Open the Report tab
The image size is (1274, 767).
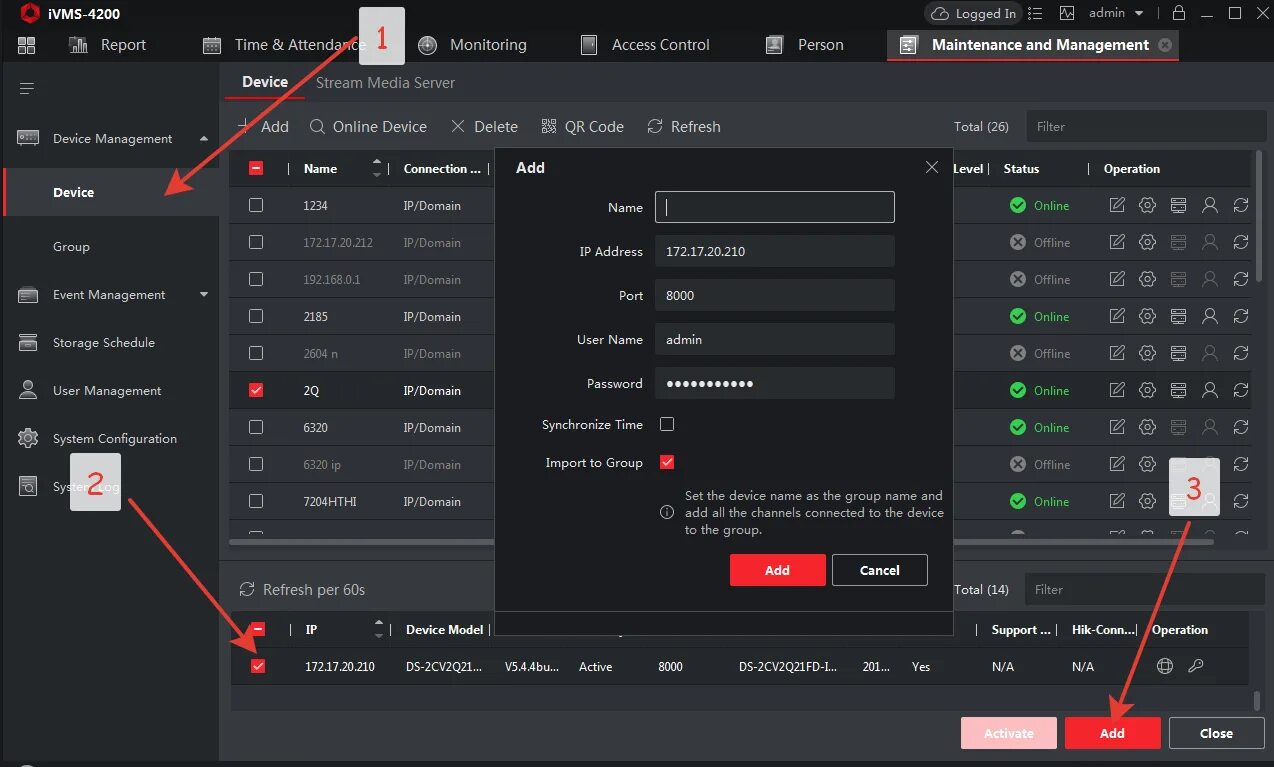tap(108, 45)
